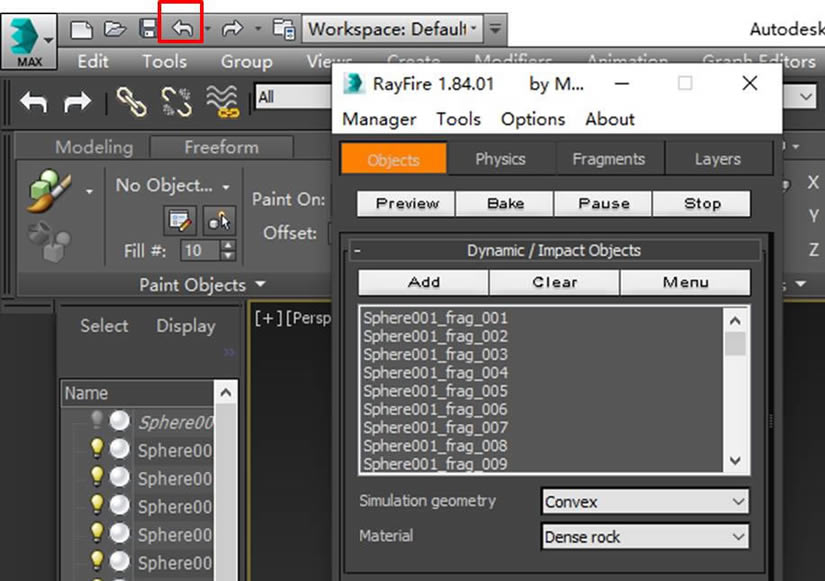Open Simulation geometry Convex dropdown
Image resolution: width=825 pixels, height=581 pixels.
[x=645, y=502]
